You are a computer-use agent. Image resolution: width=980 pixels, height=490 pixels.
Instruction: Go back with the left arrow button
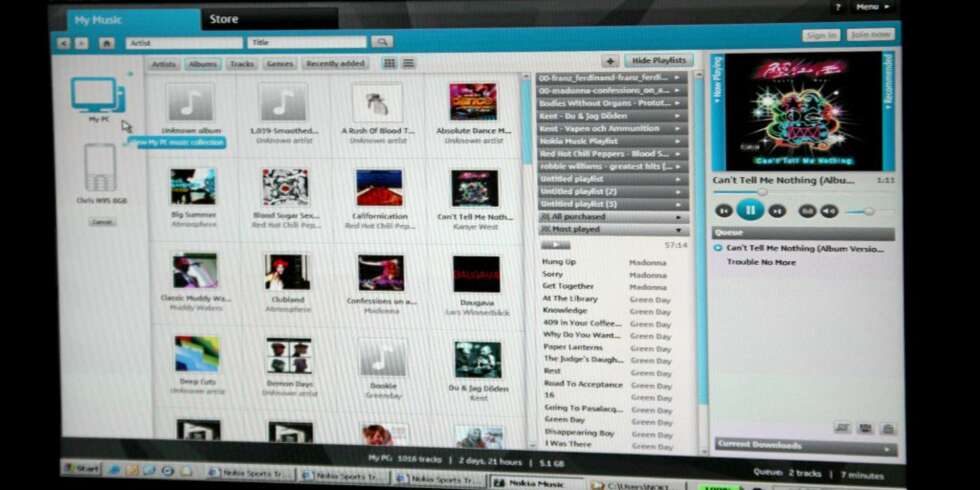[x=63, y=43]
